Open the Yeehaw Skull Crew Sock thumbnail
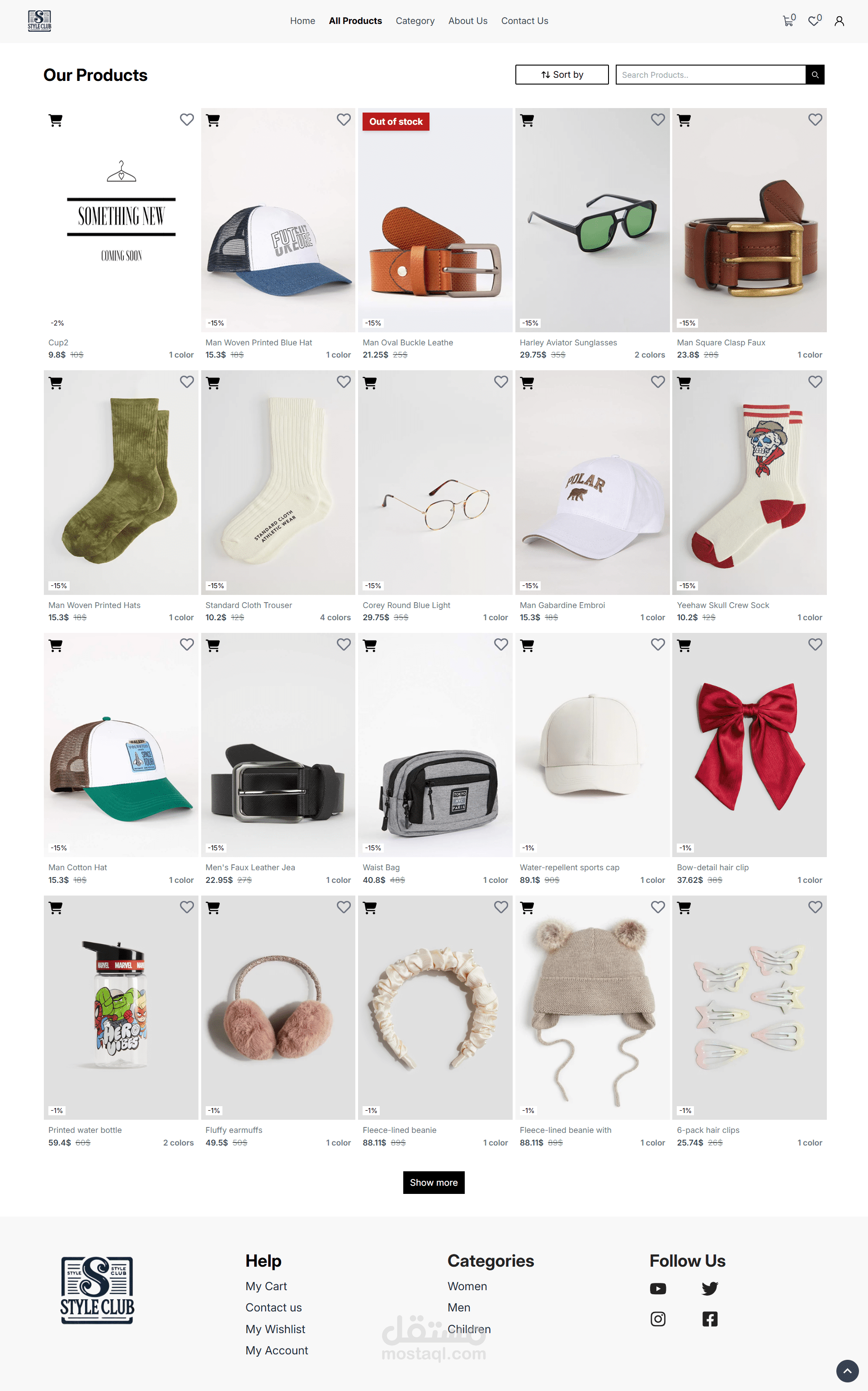This screenshot has height=1391, width=868. point(749,482)
